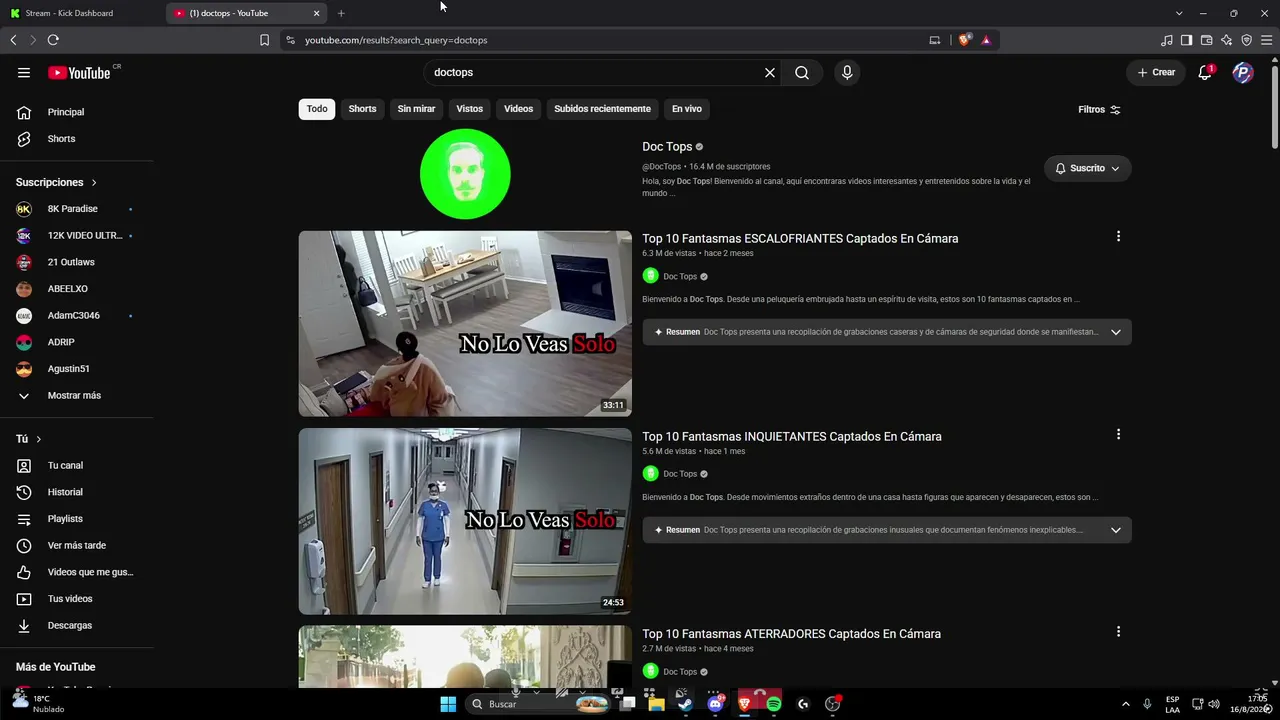Open YouTube notifications bell

coord(1205,72)
